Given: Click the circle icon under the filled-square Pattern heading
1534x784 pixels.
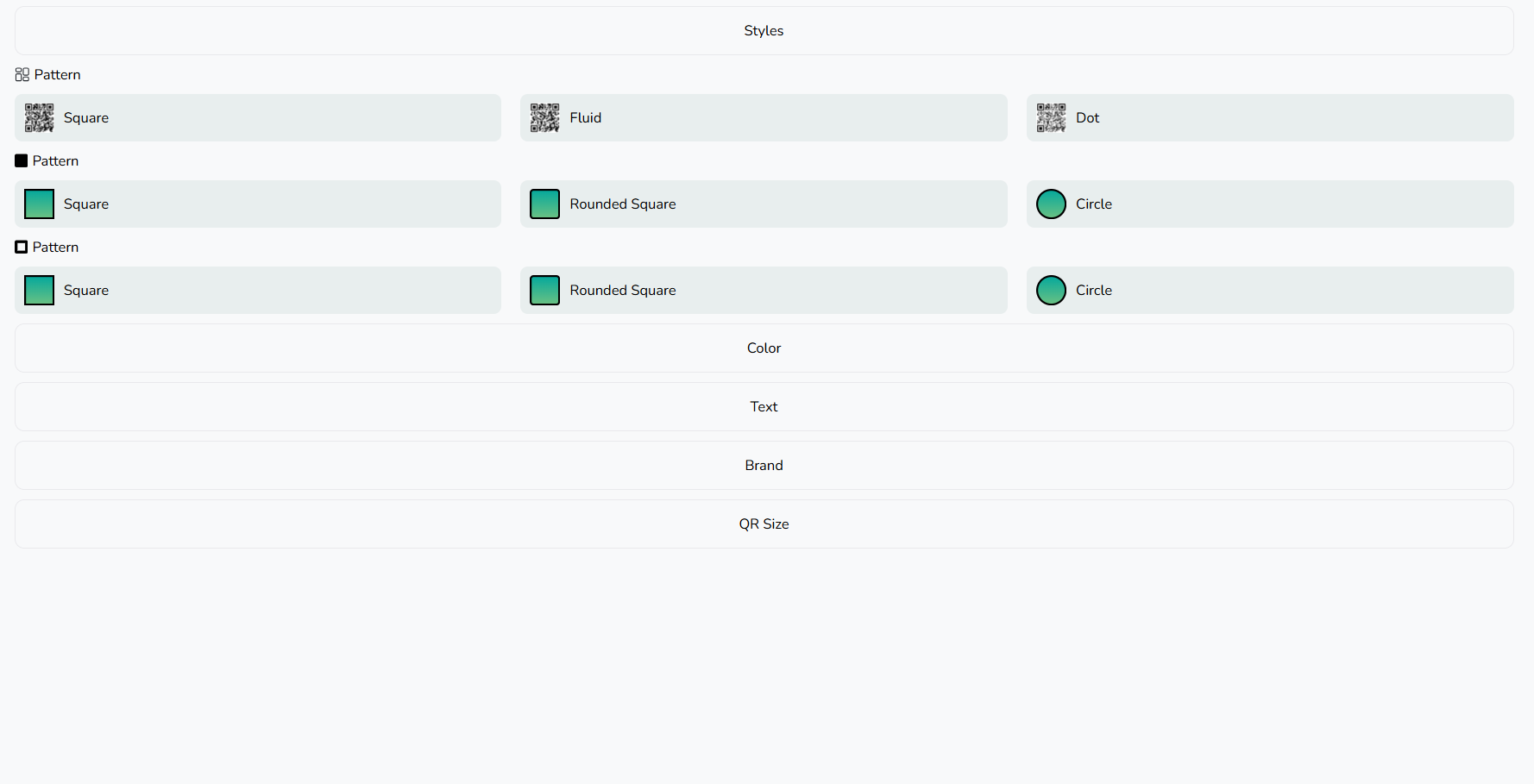Looking at the screenshot, I should tap(1051, 204).
